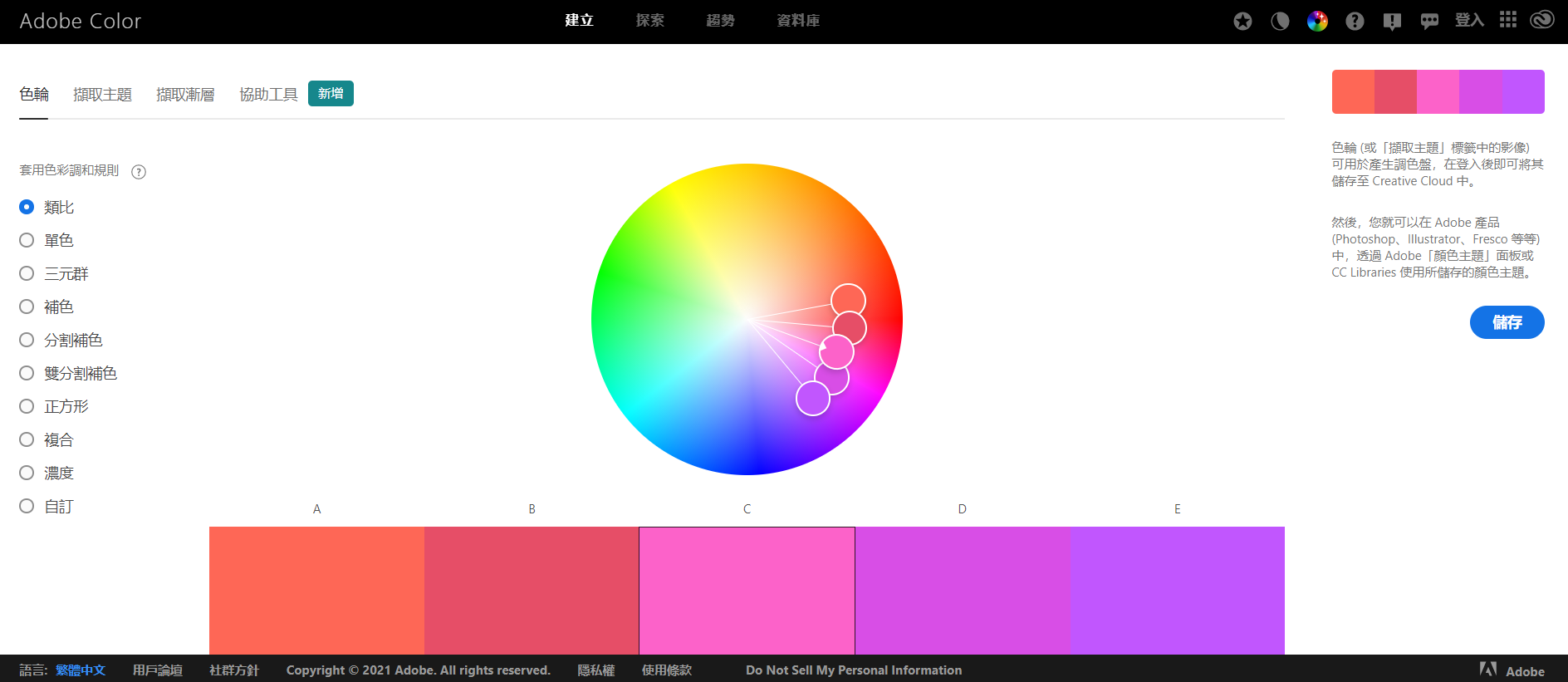Viewport: 1568px width, 682px height.
Task: Click the coral handle on color wheel
Action: (x=849, y=298)
